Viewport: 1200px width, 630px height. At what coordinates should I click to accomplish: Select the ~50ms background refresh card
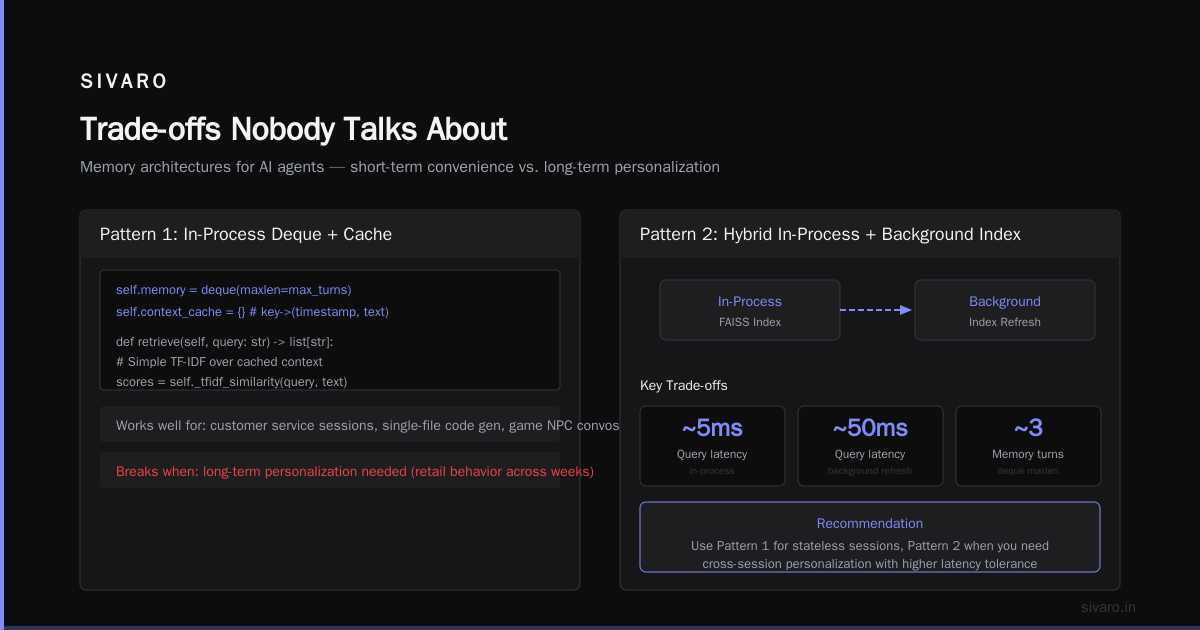870,446
